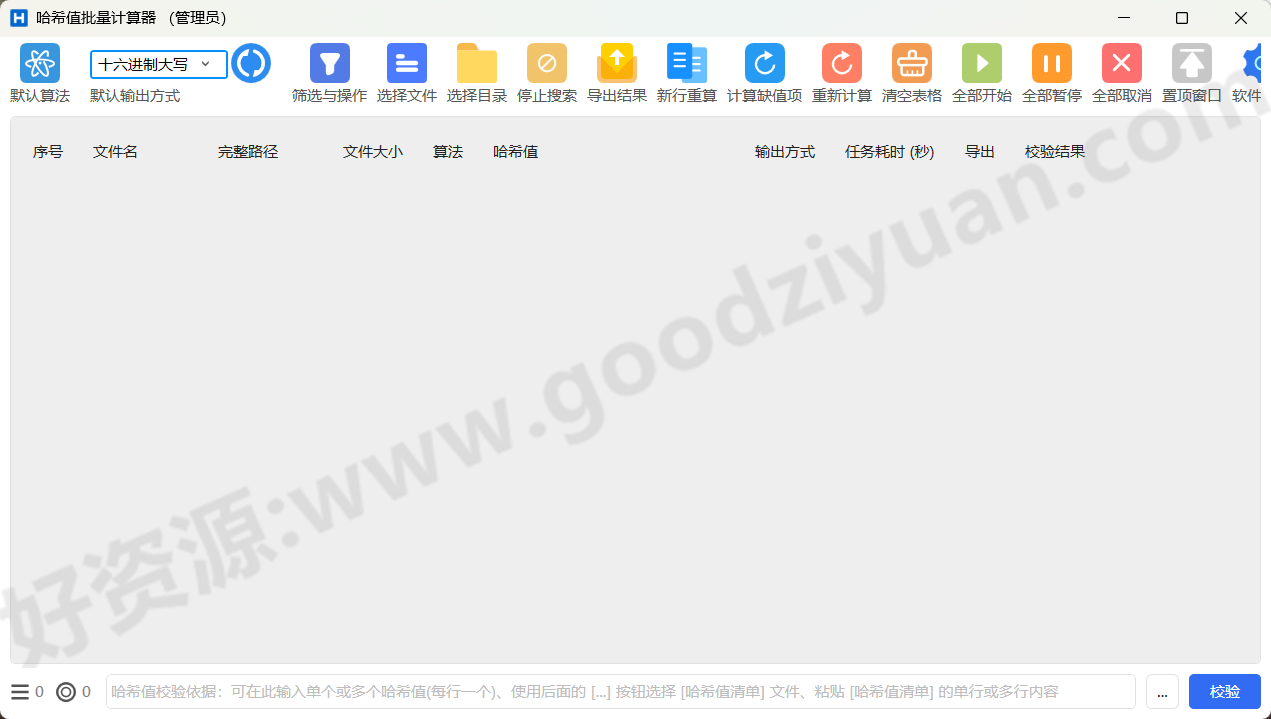
Task: Click 计算缺值项 to compute missing values
Action: point(764,63)
